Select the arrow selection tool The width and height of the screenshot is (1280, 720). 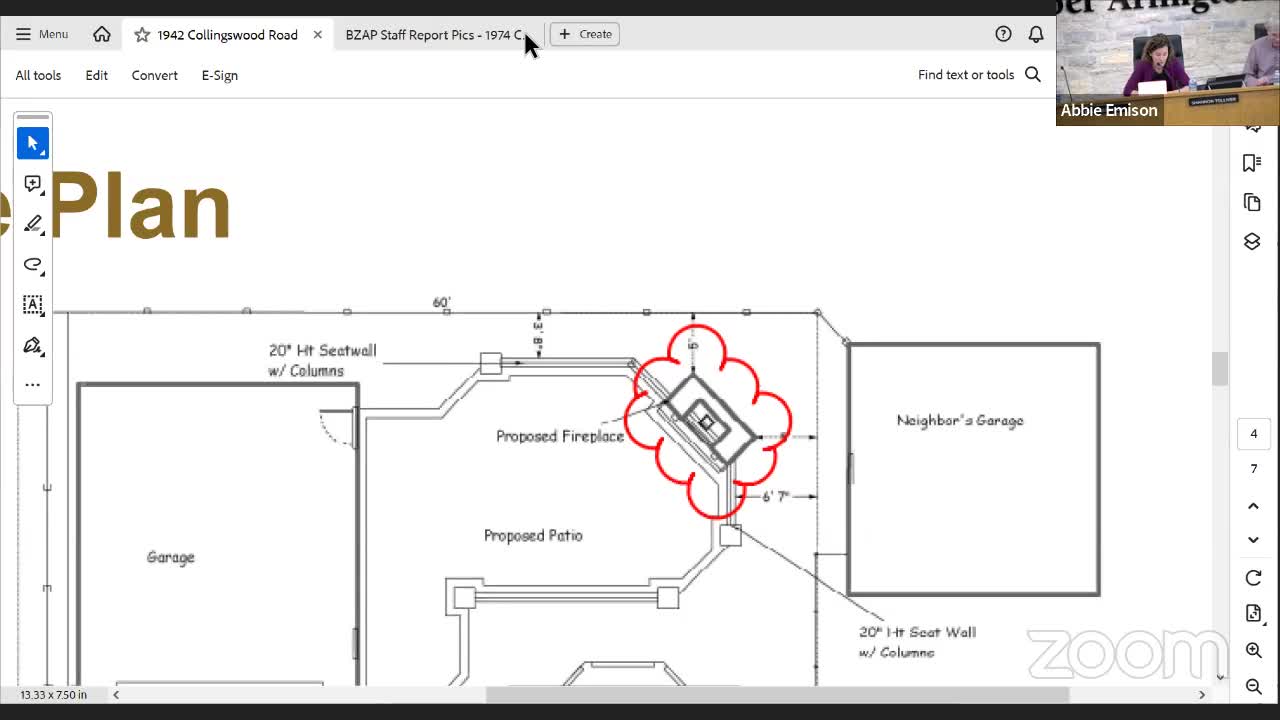(x=32, y=143)
